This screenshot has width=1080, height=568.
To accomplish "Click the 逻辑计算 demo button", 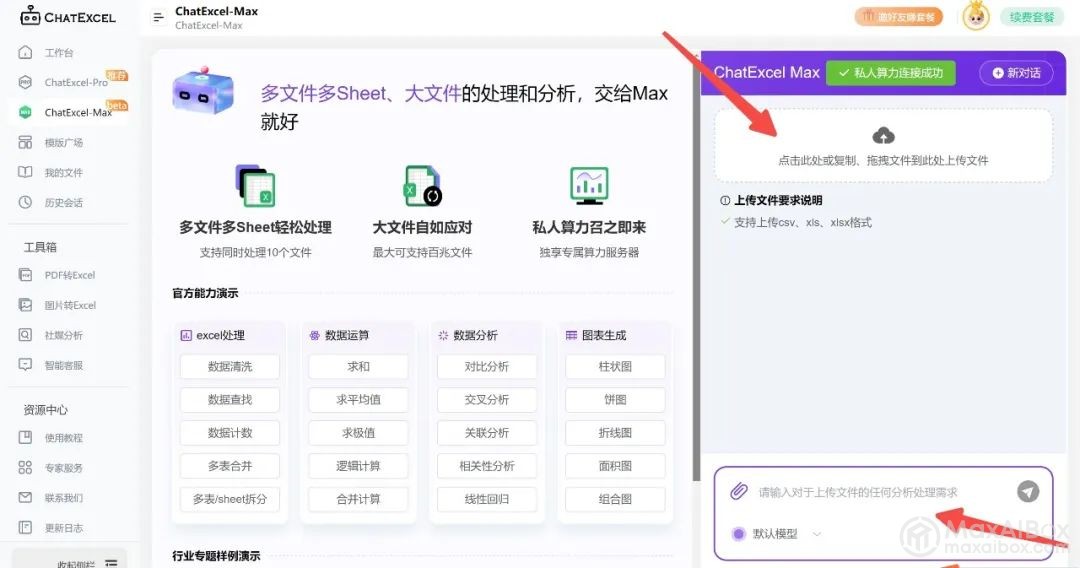I will 358,466.
